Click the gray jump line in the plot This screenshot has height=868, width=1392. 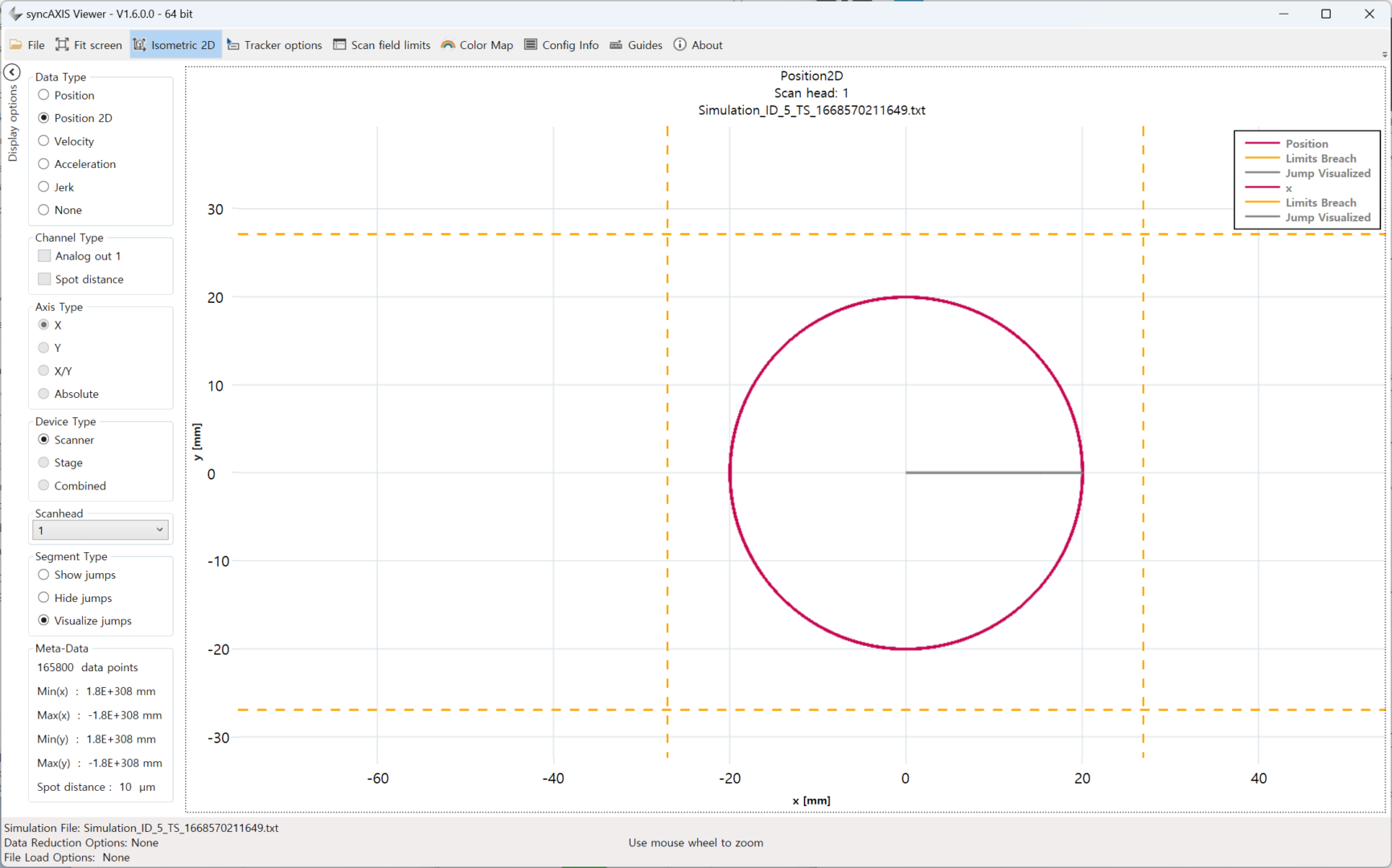point(994,473)
